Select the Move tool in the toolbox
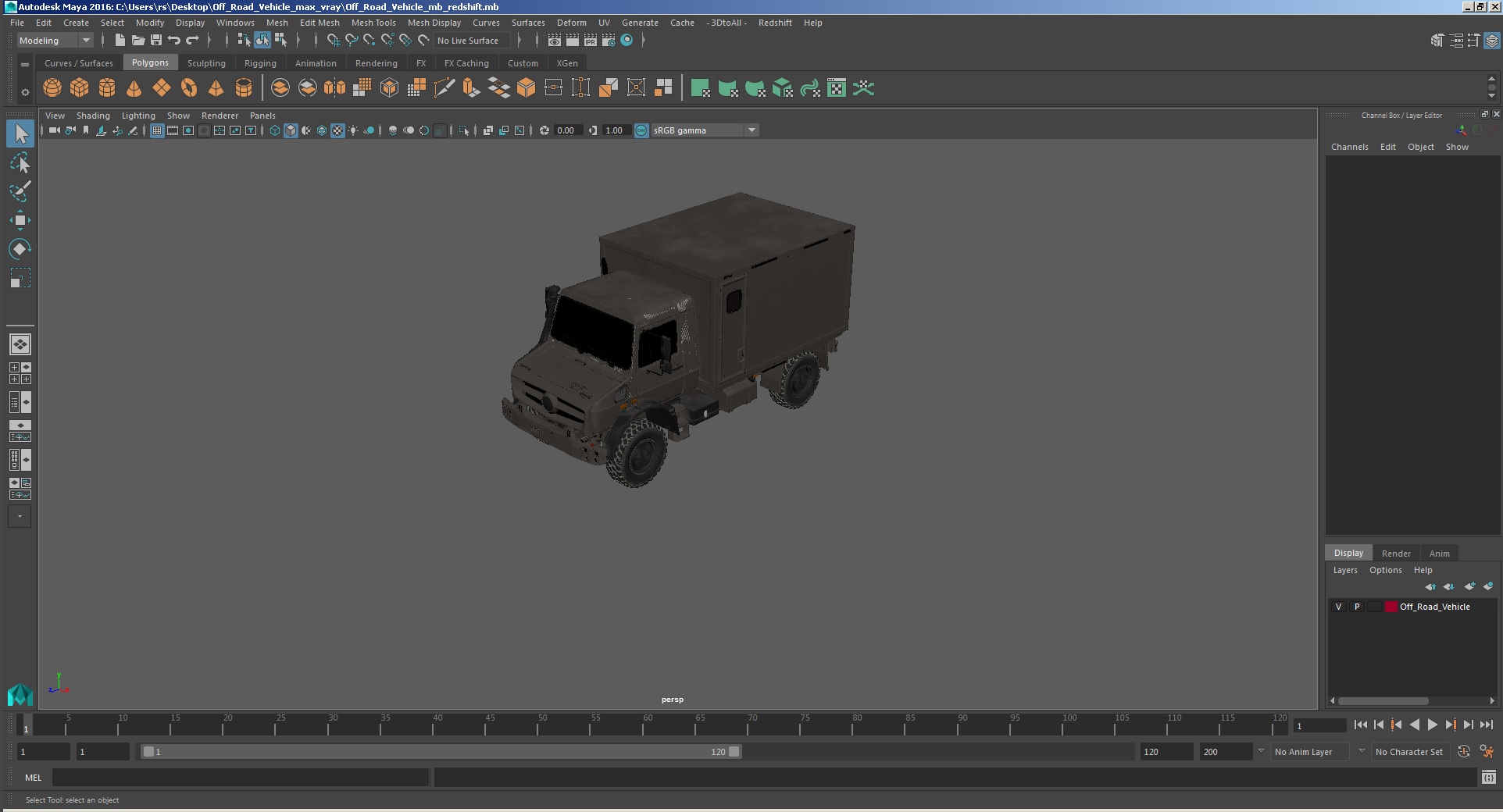Screen dimensions: 1503x812 pyautogui.click(x=20, y=220)
